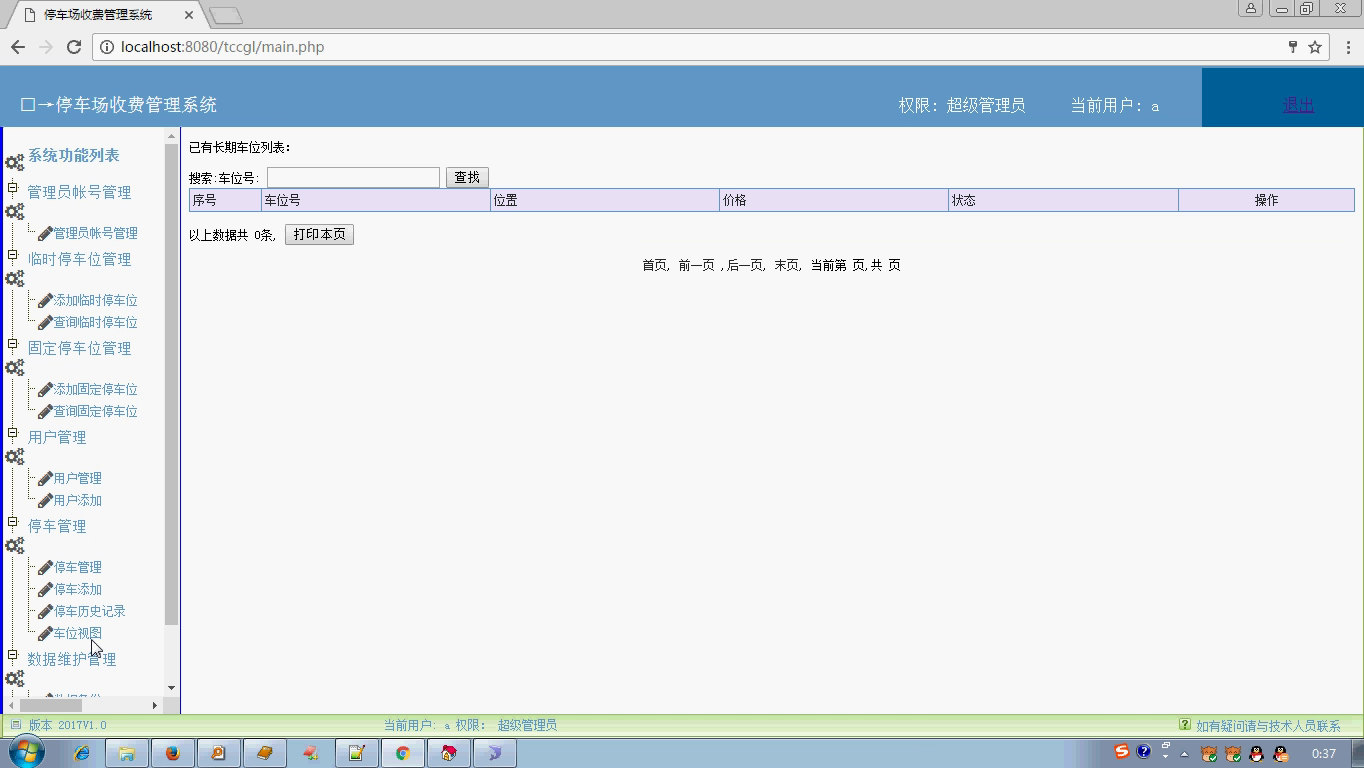Click the gear icon beside 系统功能列表
This screenshot has width=1364, height=768.
[15, 162]
